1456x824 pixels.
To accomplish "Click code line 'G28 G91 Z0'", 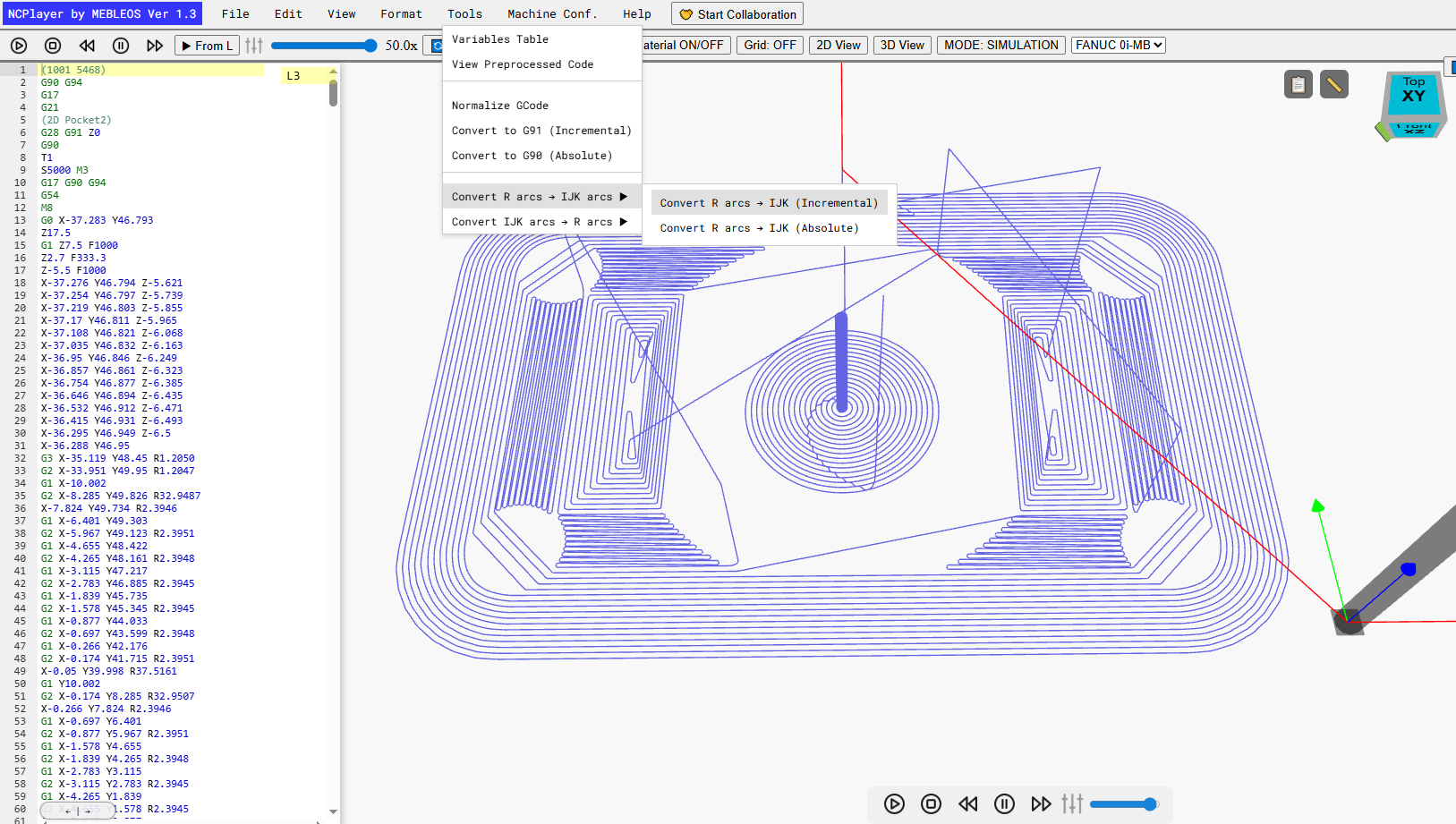I will [x=71, y=132].
